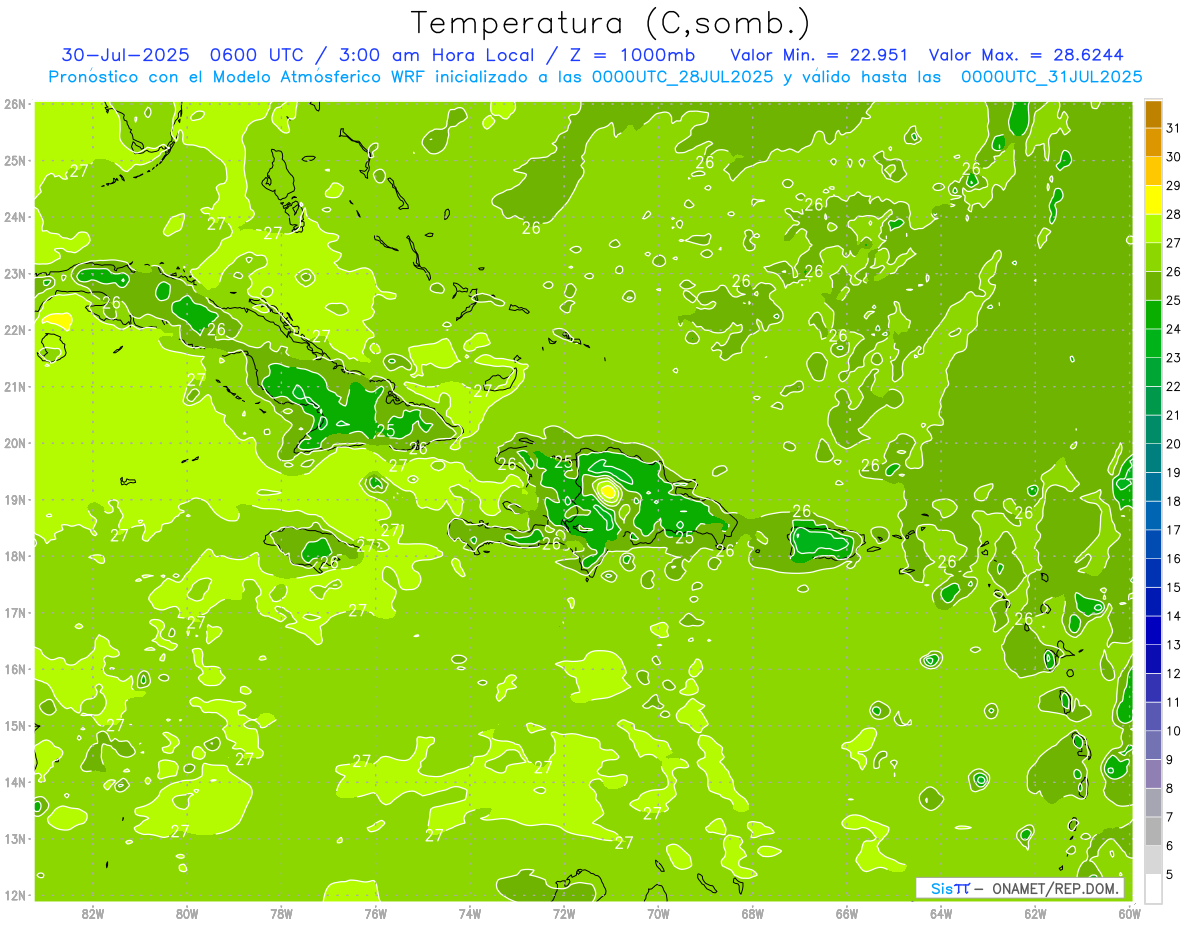The image size is (1200, 927).
Task: Click the color scale value 29
Action: click(1174, 186)
